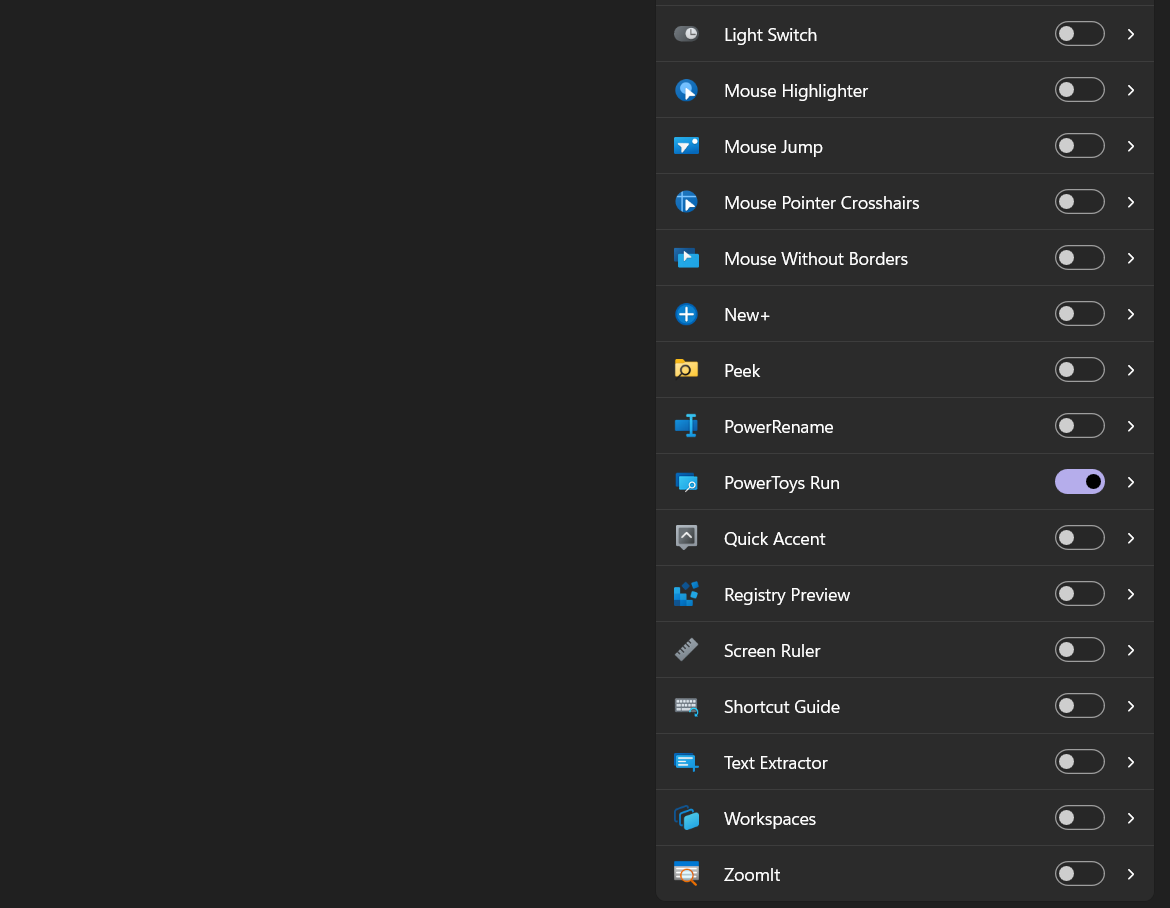Click Registry Preview chevron arrow

tap(1130, 594)
